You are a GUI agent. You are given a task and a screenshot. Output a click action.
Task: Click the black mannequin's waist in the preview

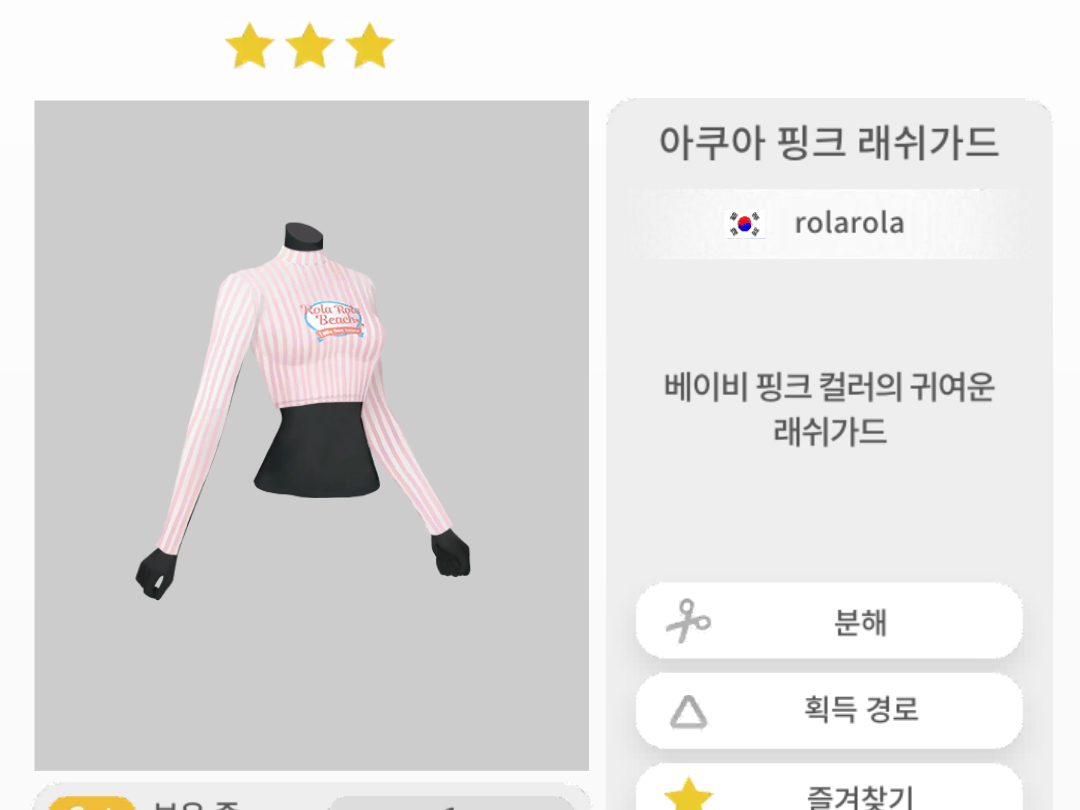318,450
